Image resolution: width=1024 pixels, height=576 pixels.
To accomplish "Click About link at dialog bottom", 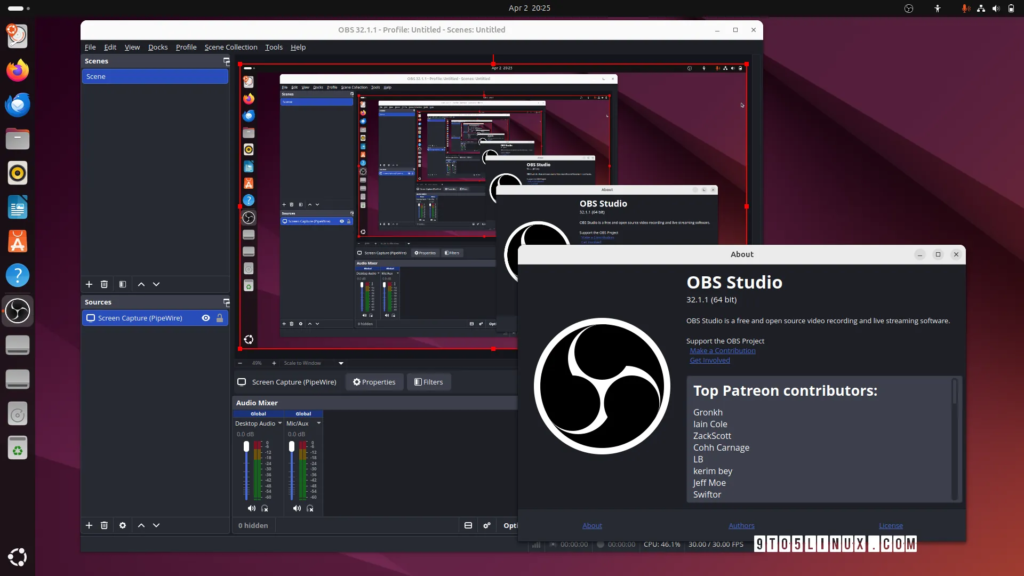I will point(592,525).
